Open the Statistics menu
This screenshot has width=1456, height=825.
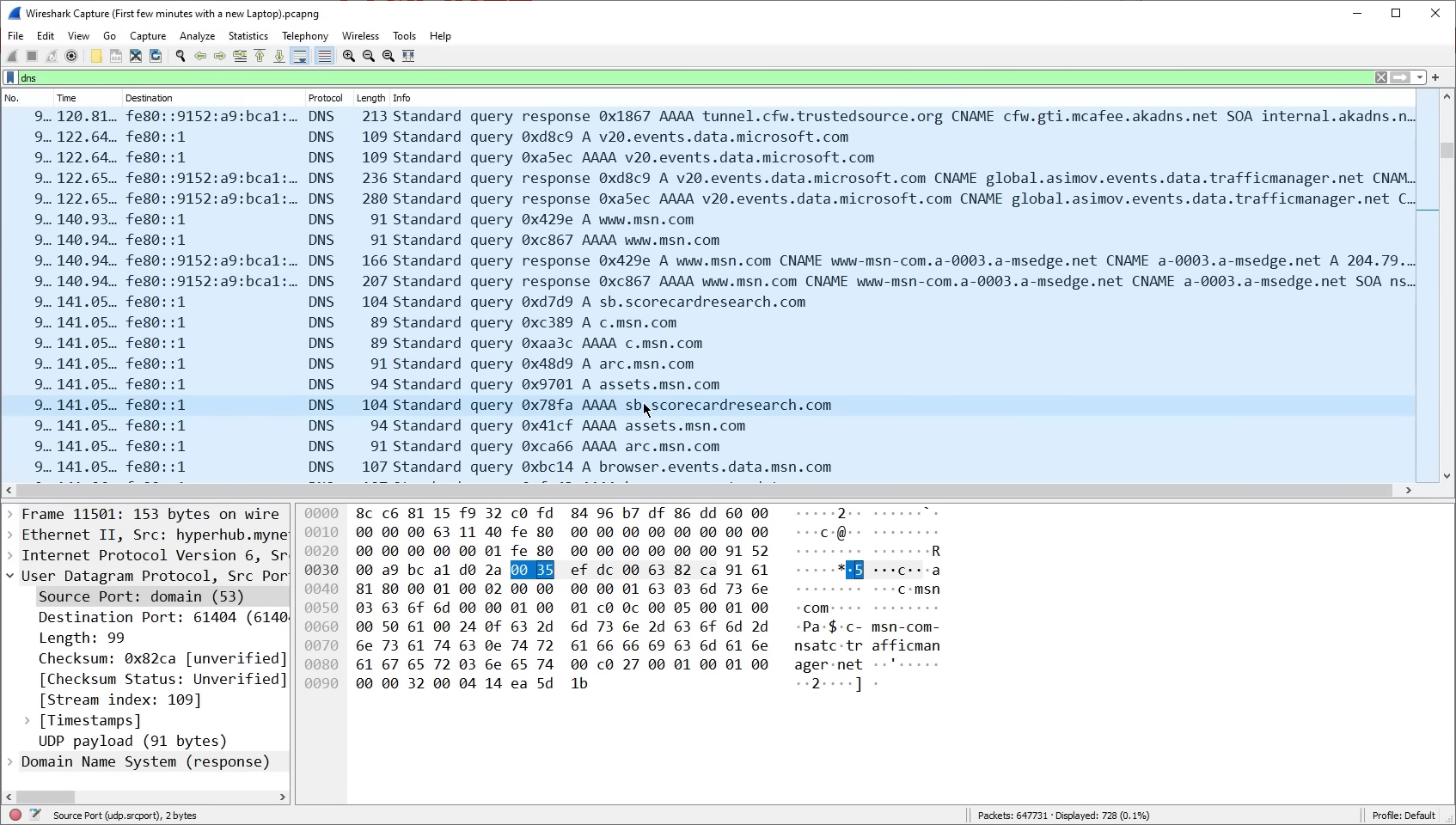click(x=248, y=36)
